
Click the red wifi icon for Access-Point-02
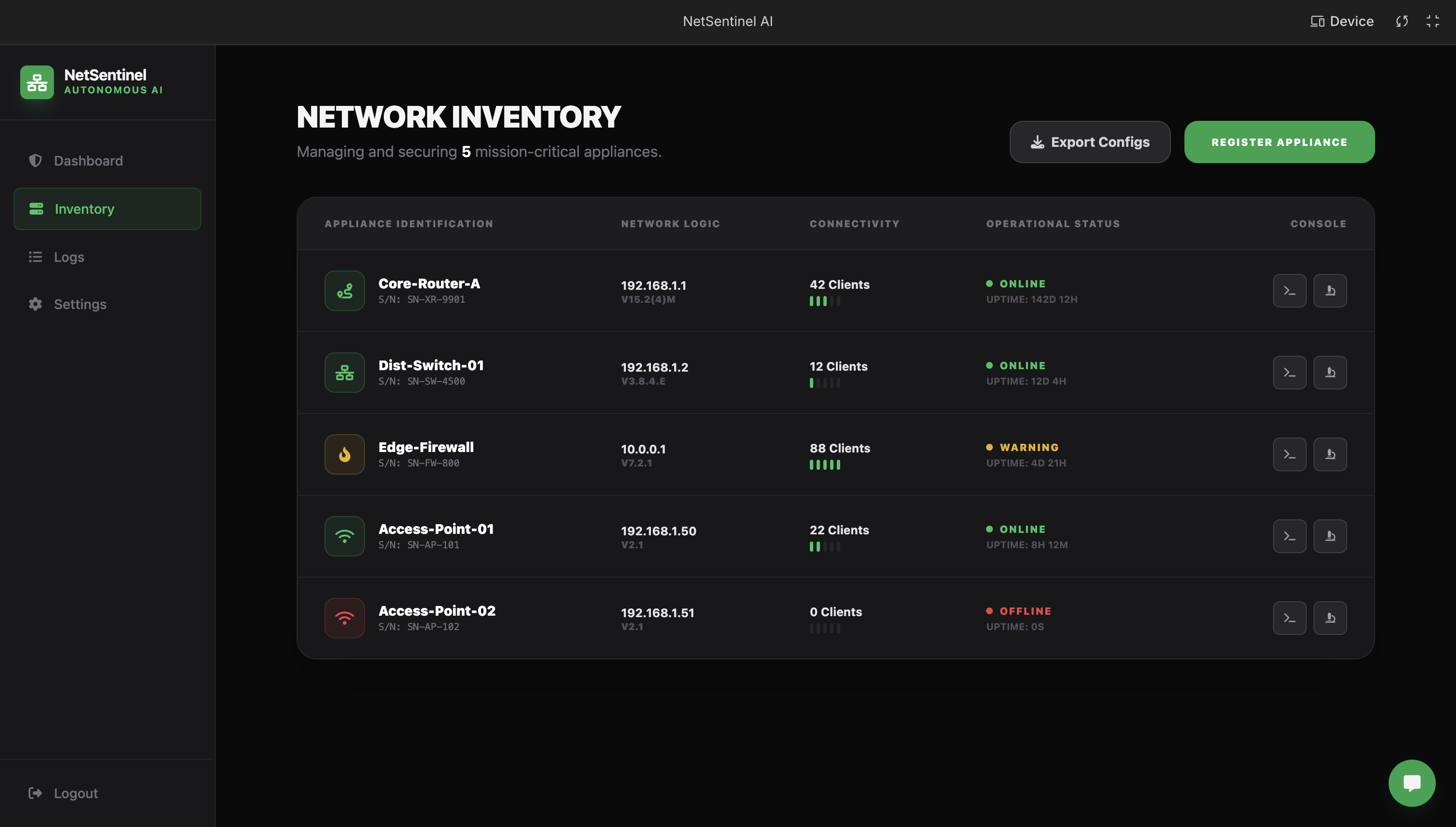(344, 618)
